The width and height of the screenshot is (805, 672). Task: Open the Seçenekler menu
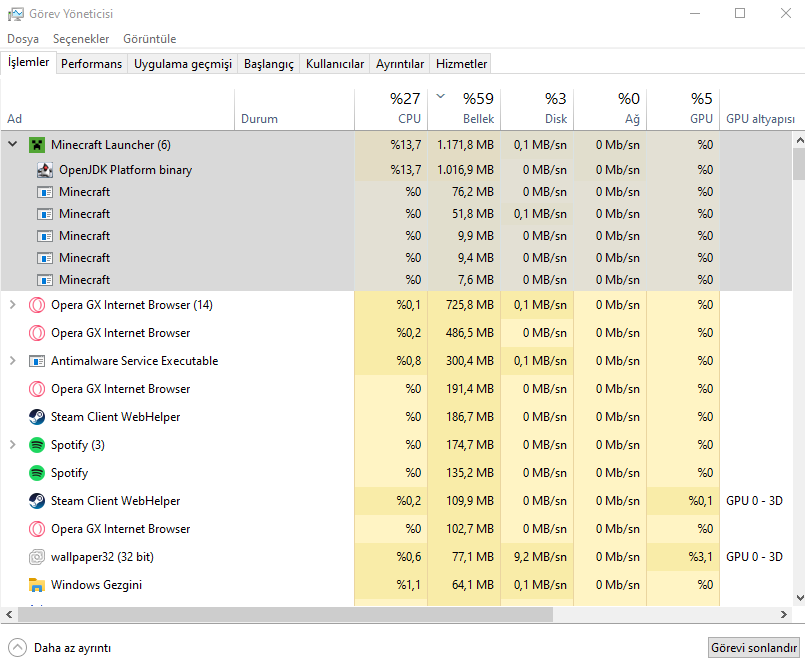click(x=81, y=39)
